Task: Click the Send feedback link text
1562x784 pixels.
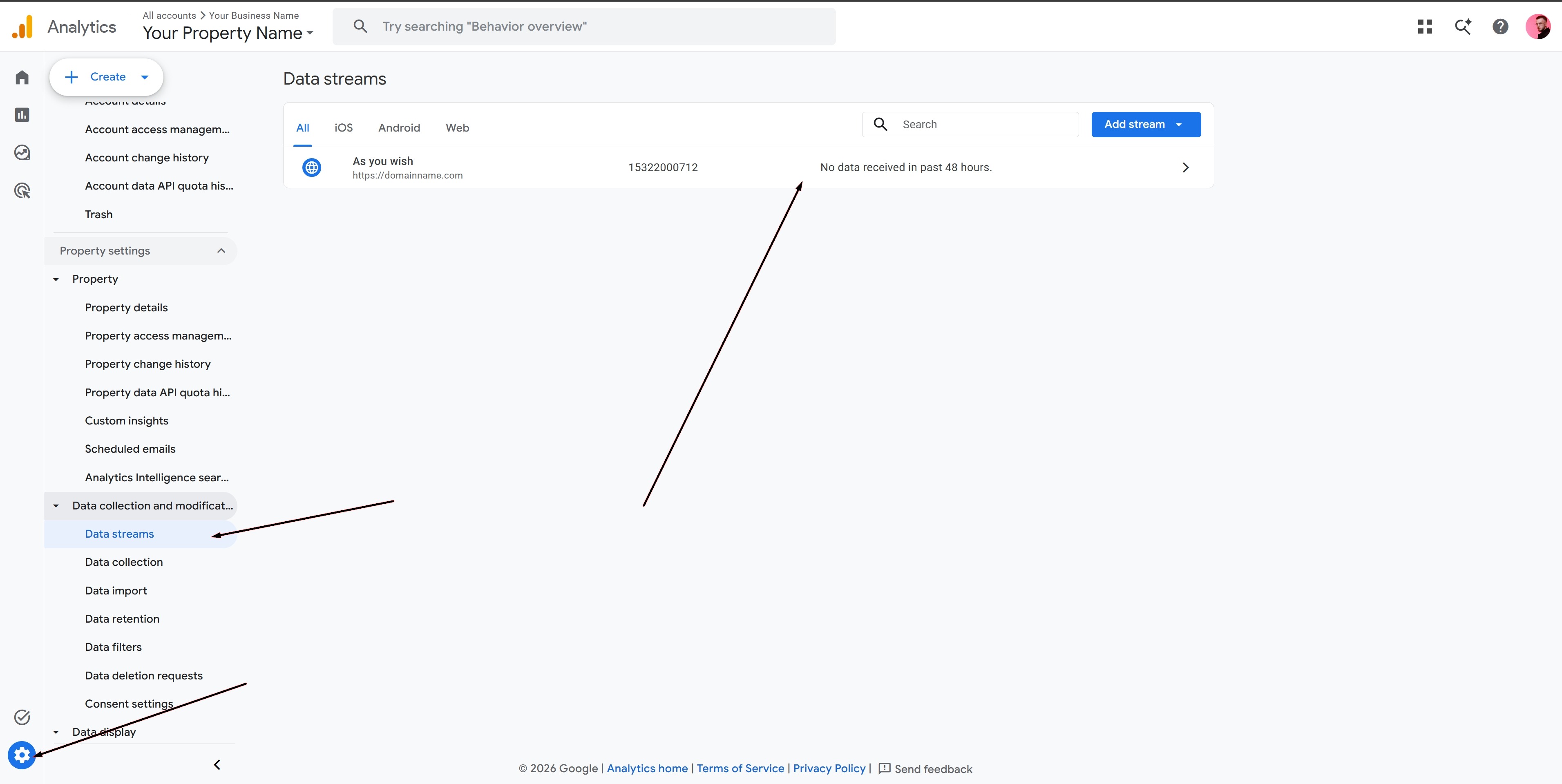Action: click(x=933, y=769)
